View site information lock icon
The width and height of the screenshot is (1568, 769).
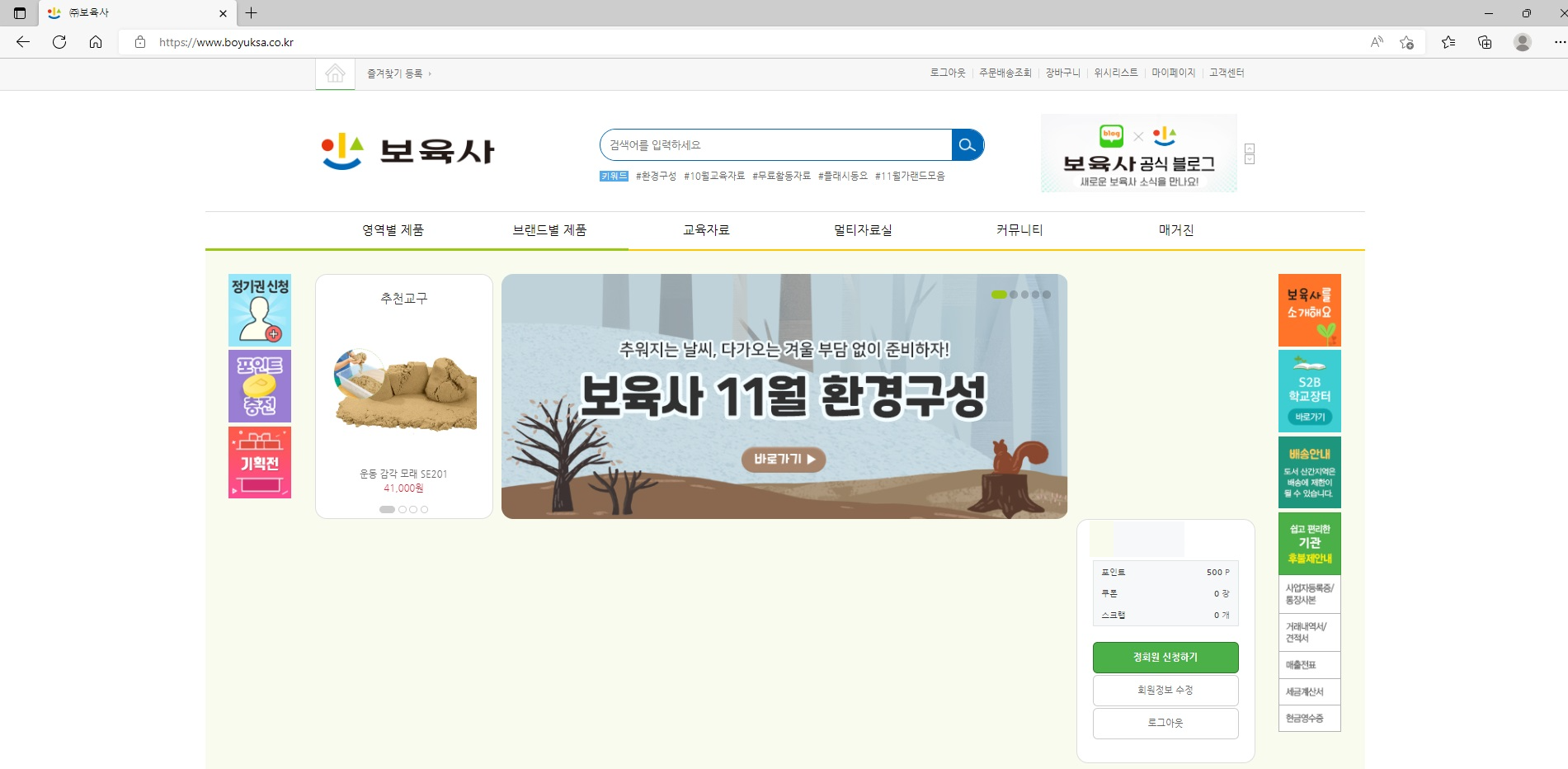pos(140,42)
